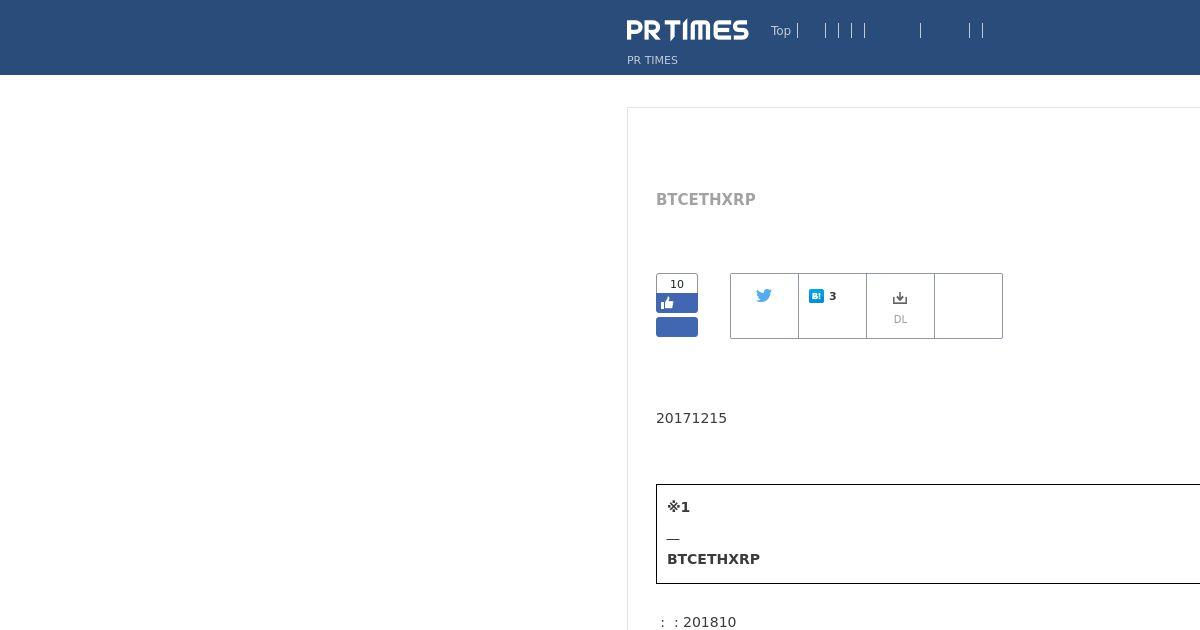Click the ※1 note marker in the box
Screen dimensions: 1200x630
click(678, 507)
